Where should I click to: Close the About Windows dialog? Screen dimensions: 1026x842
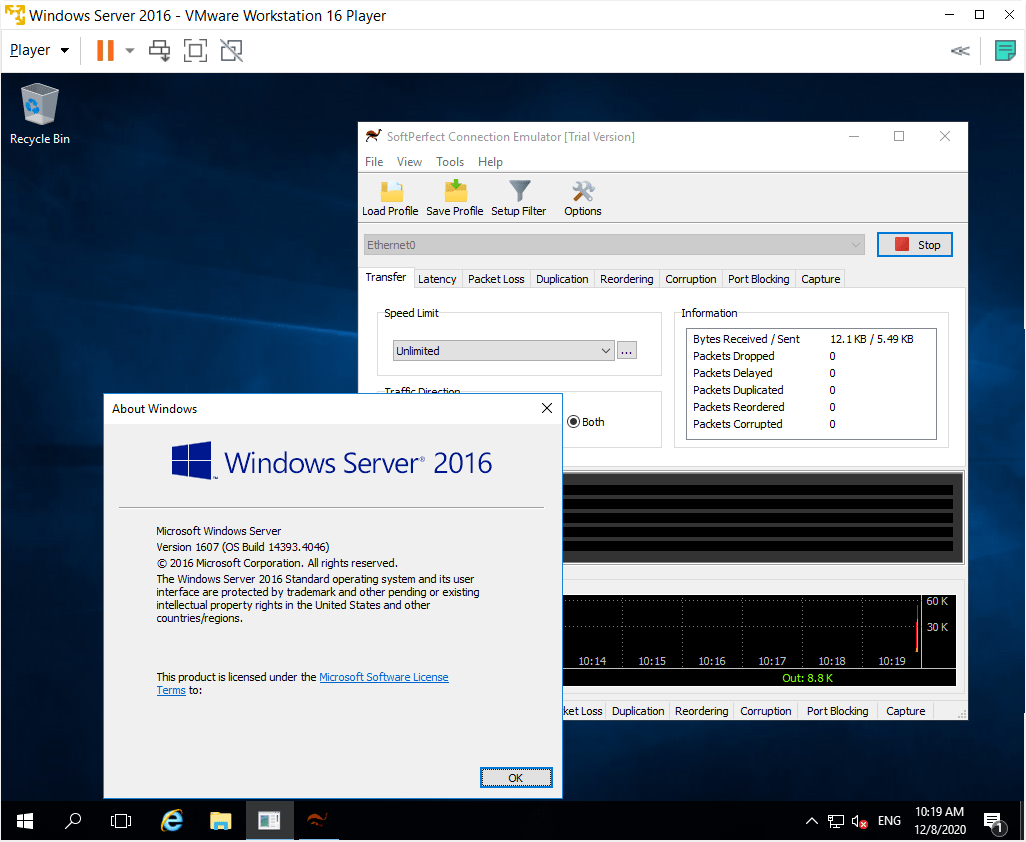point(547,409)
